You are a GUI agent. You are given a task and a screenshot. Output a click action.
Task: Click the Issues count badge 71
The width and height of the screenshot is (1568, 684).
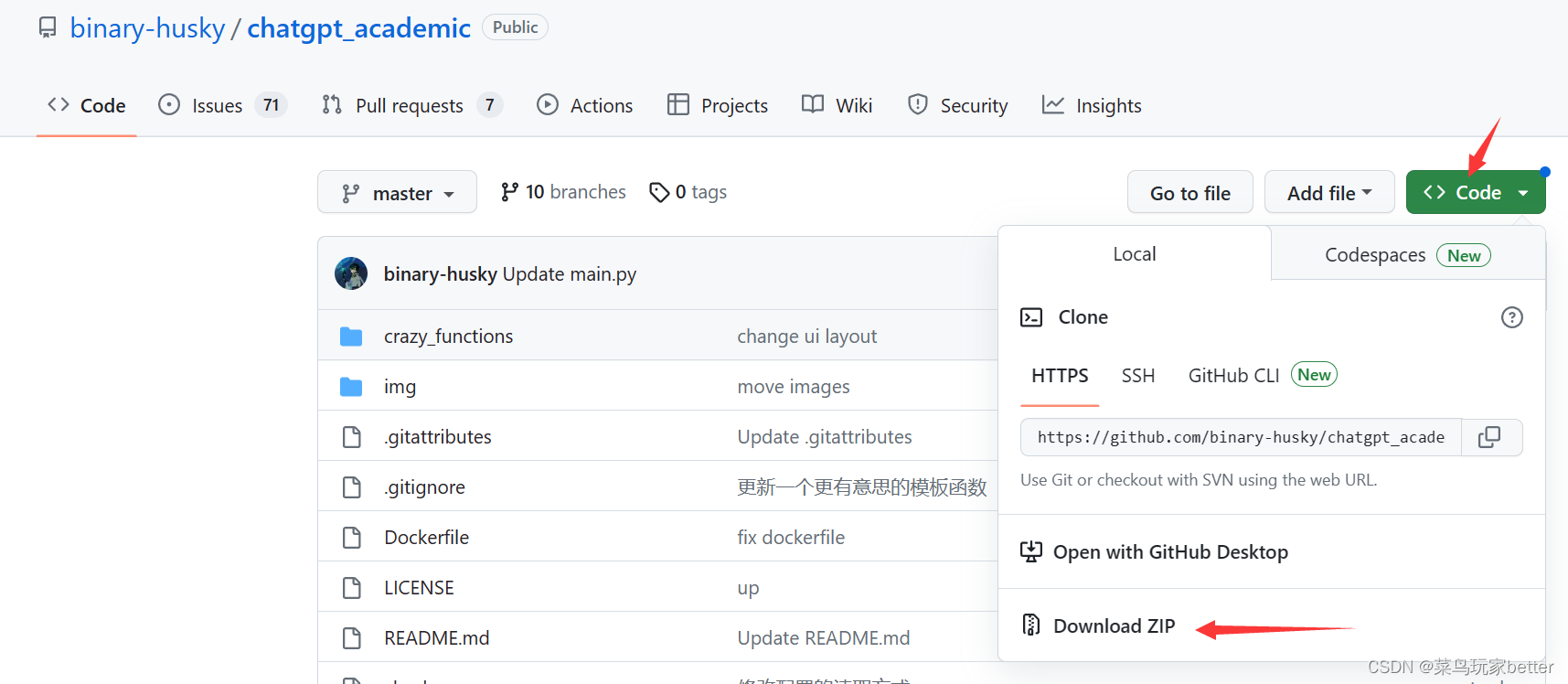click(x=271, y=105)
